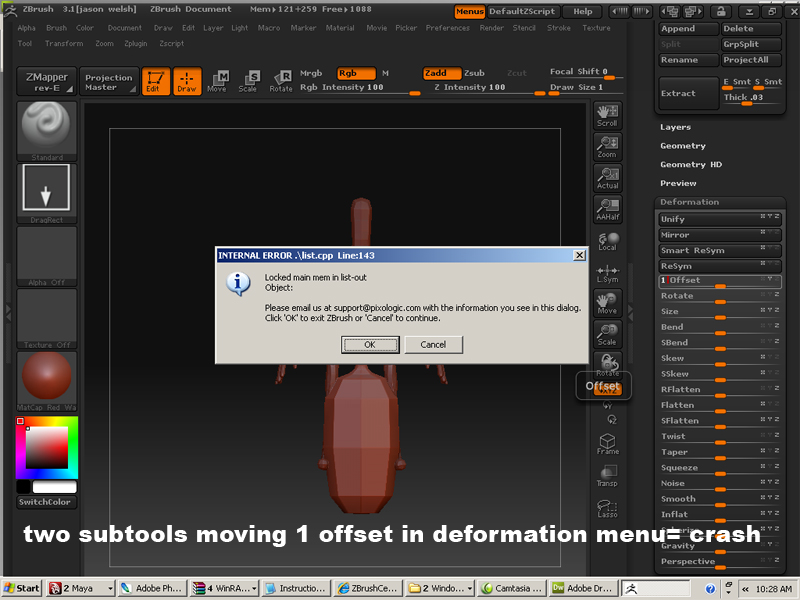Open Adobe Dreamweaver from the taskbar

click(584, 588)
